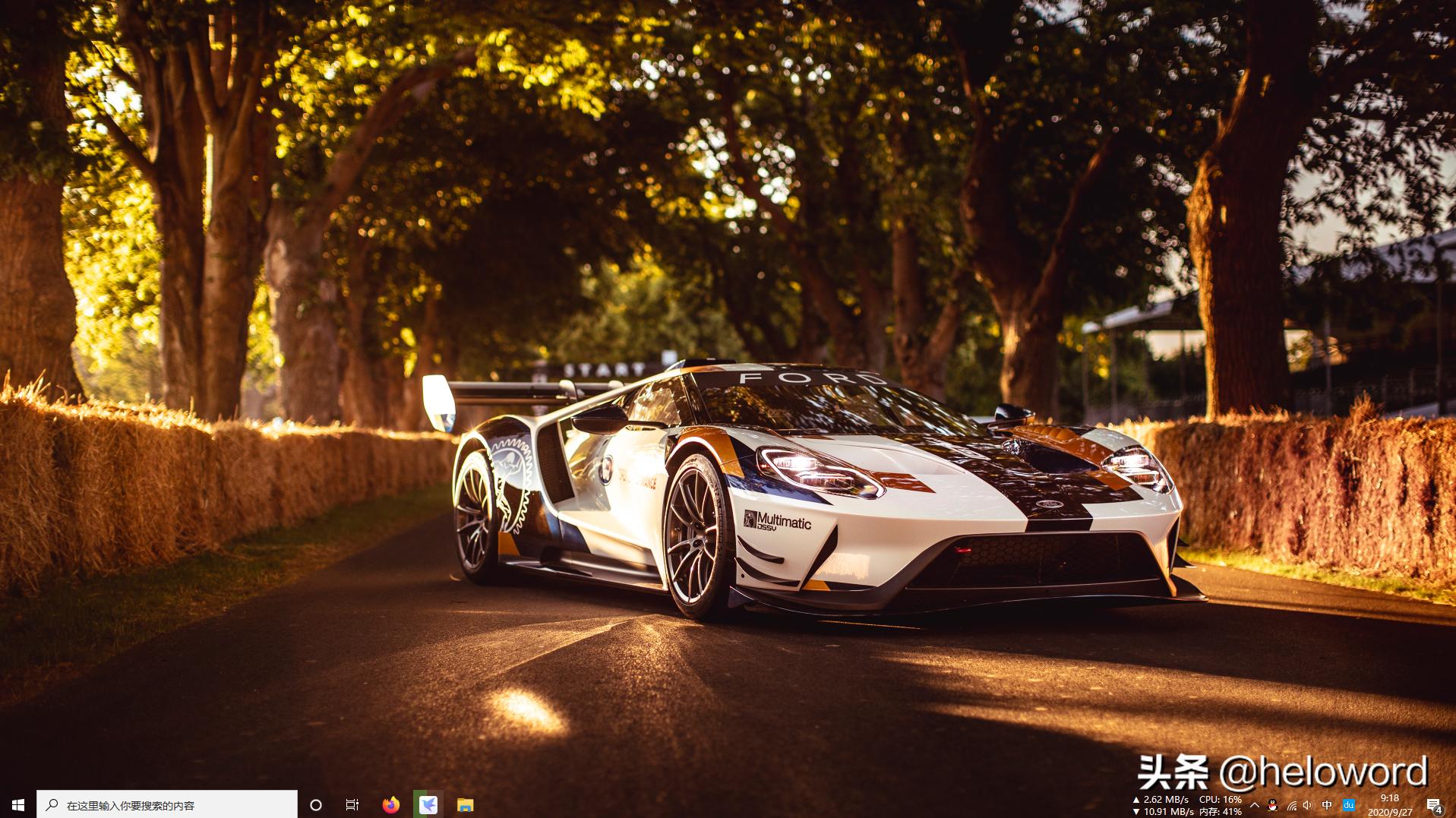The width and height of the screenshot is (1456, 818).
Task: Click the 内存: 41% memory readout
Action: point(1221,811)
